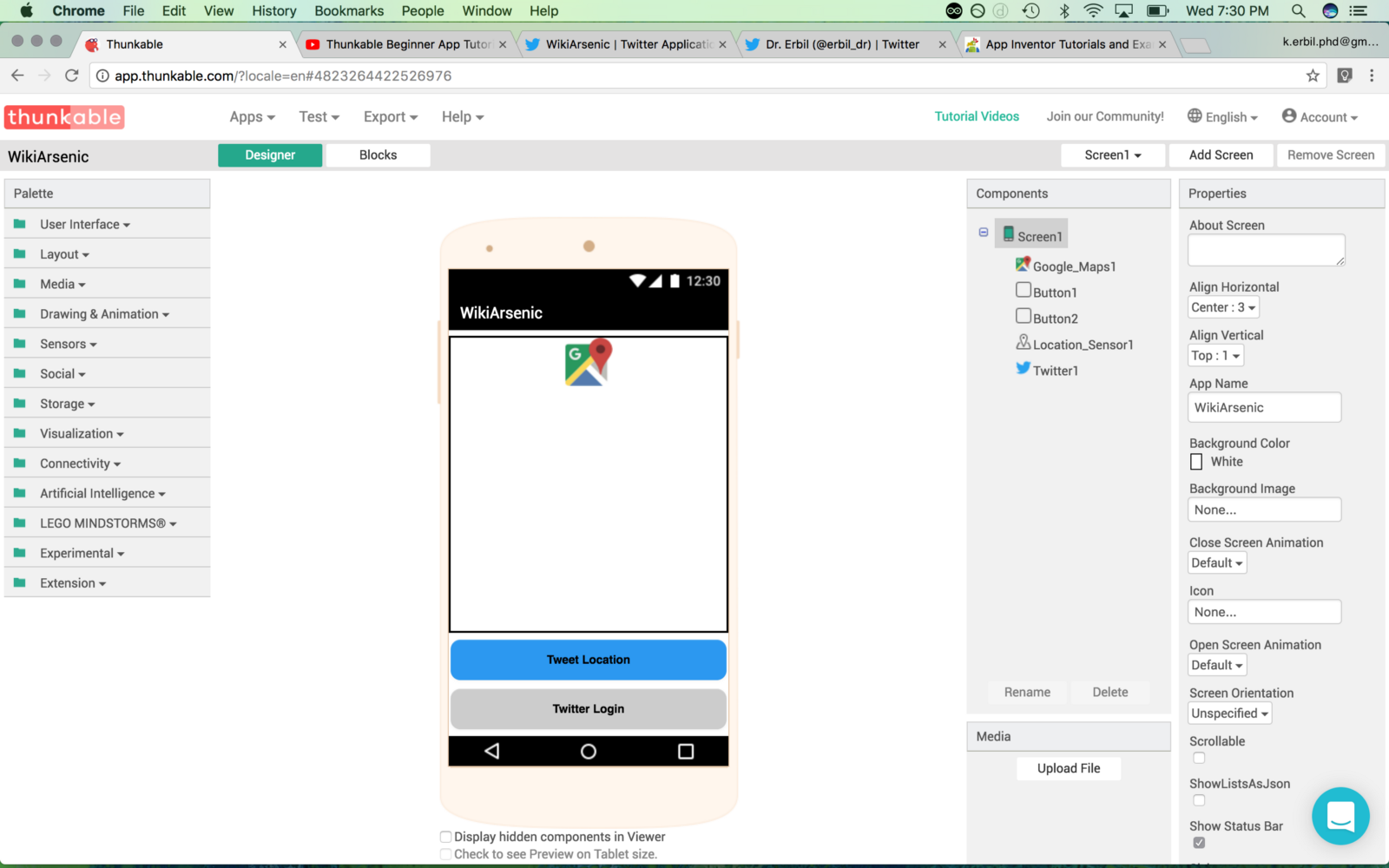1389x868 pixels.
Task: Click the App Name input field
Action: pos(1264,408)
